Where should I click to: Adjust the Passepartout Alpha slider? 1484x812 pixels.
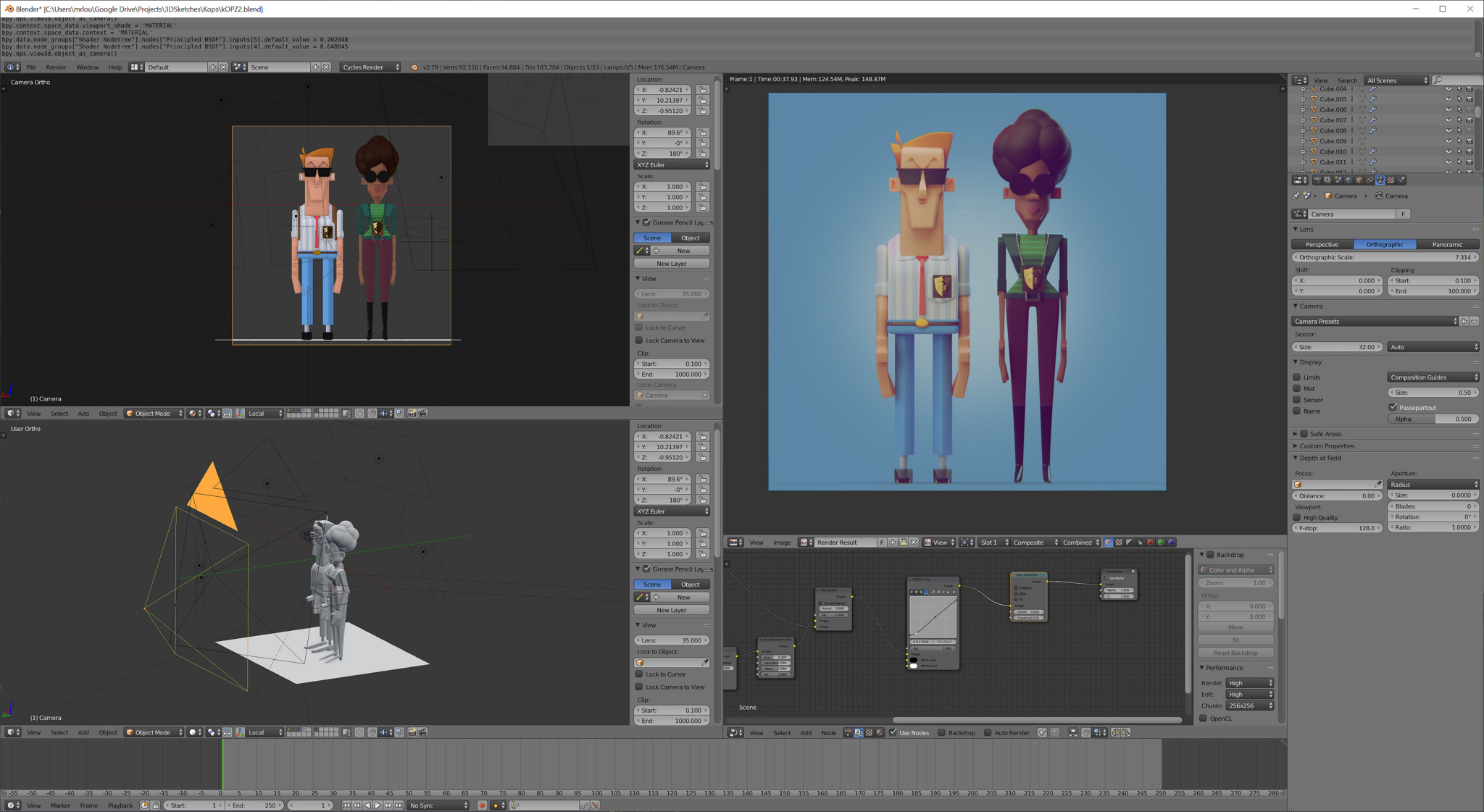(x=1433, y=419)
